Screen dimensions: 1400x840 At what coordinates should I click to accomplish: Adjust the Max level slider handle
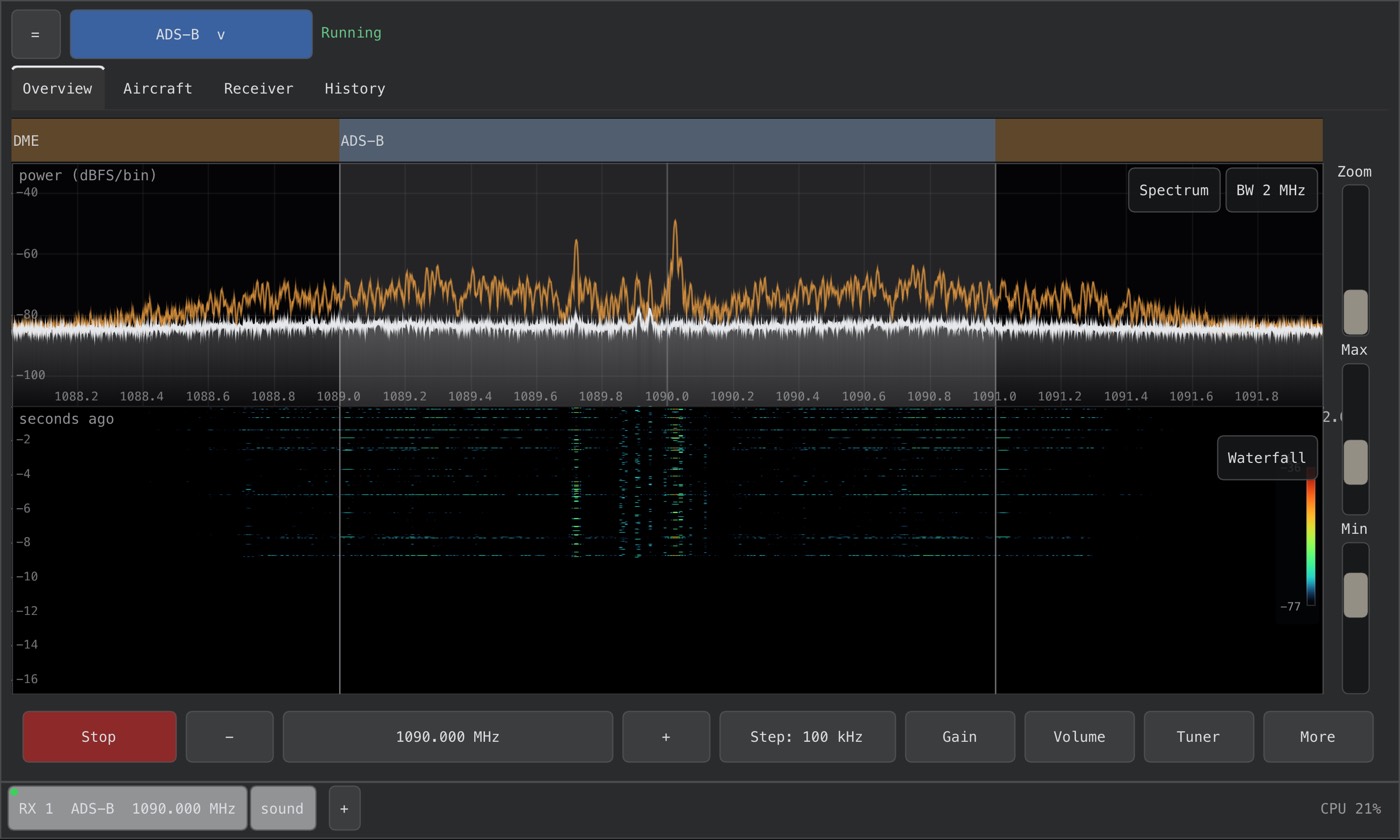pos(1355,462)
